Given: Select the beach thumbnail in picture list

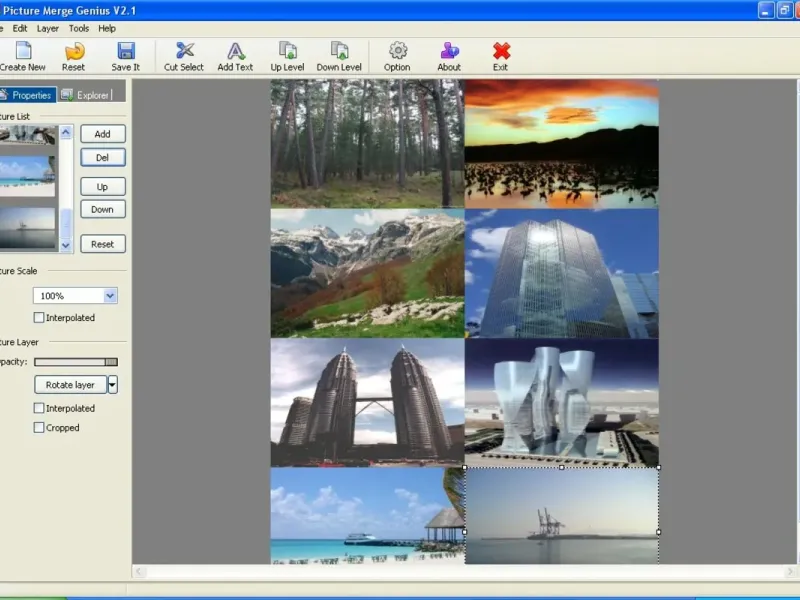Looking at the screenshot, I should click(27, 174).
